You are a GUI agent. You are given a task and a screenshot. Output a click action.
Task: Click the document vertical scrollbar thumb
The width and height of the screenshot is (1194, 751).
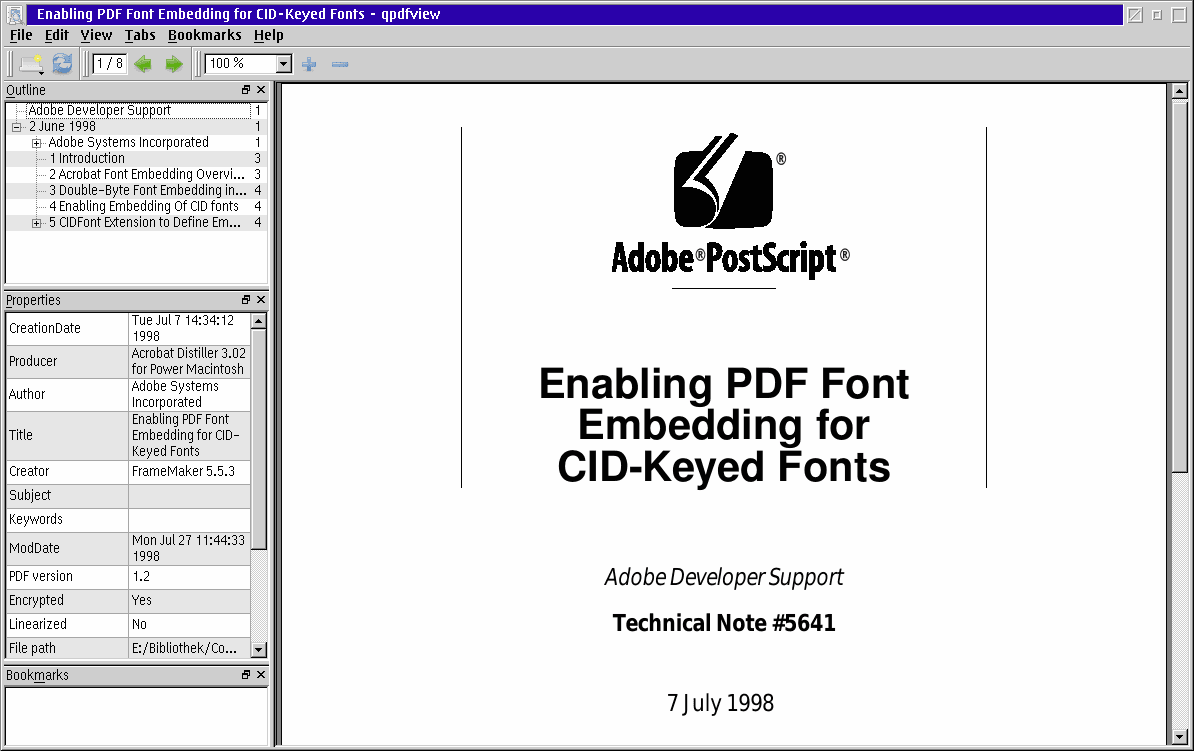pos(1180,286)
